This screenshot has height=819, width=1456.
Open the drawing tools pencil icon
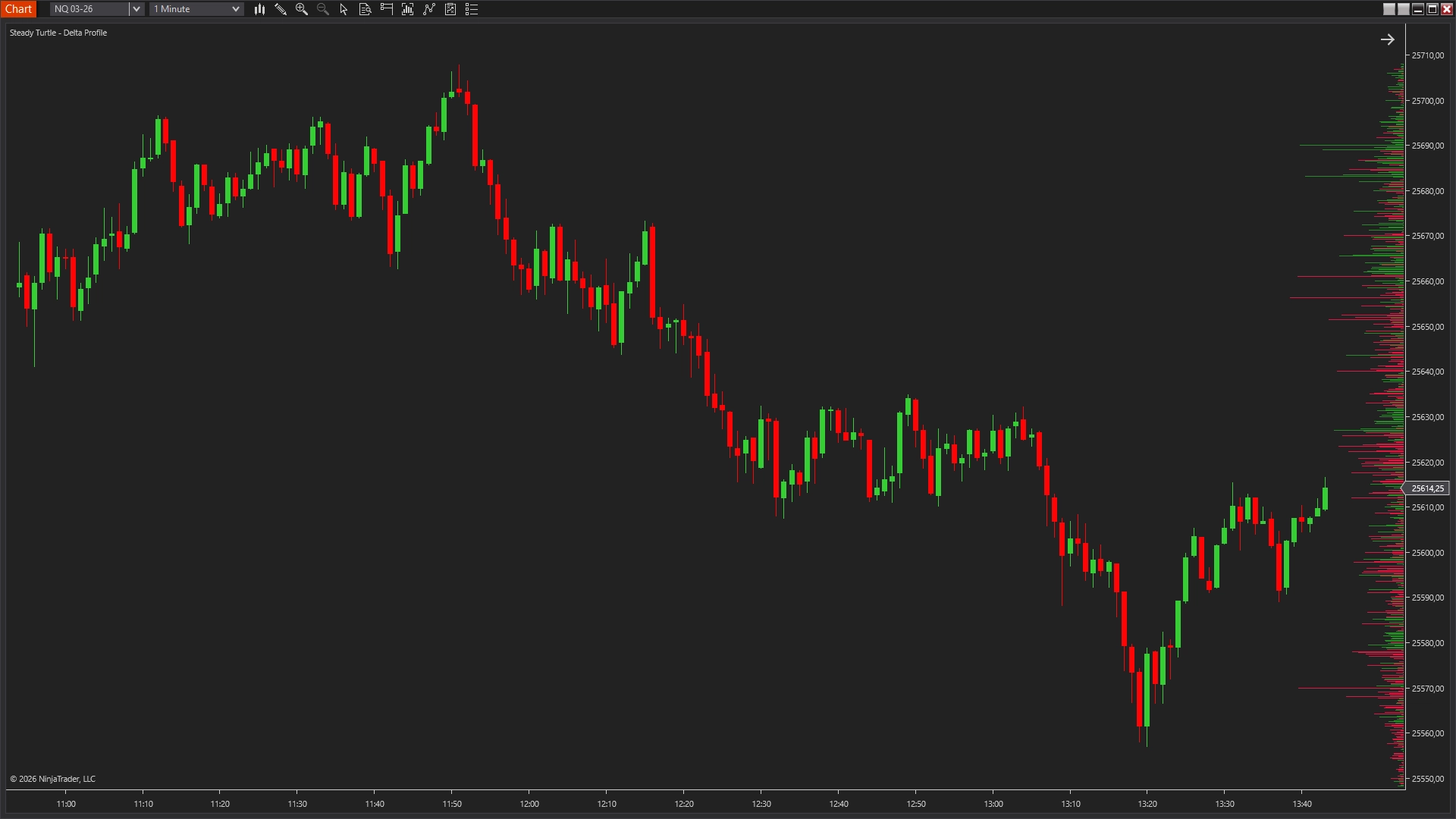281,9
